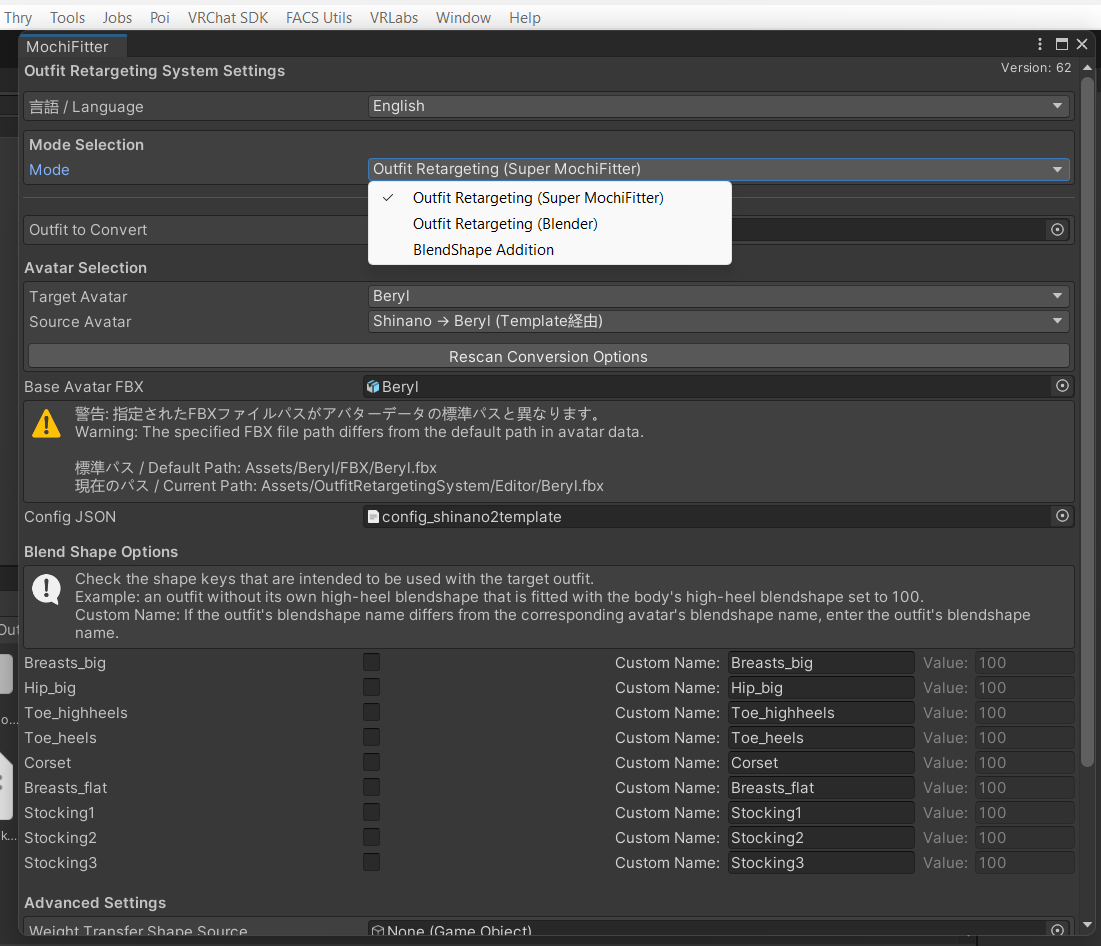Enable the Hip_big blend shape checkbox
This screenshot has width=1101, height=946.
coord(371,687)
